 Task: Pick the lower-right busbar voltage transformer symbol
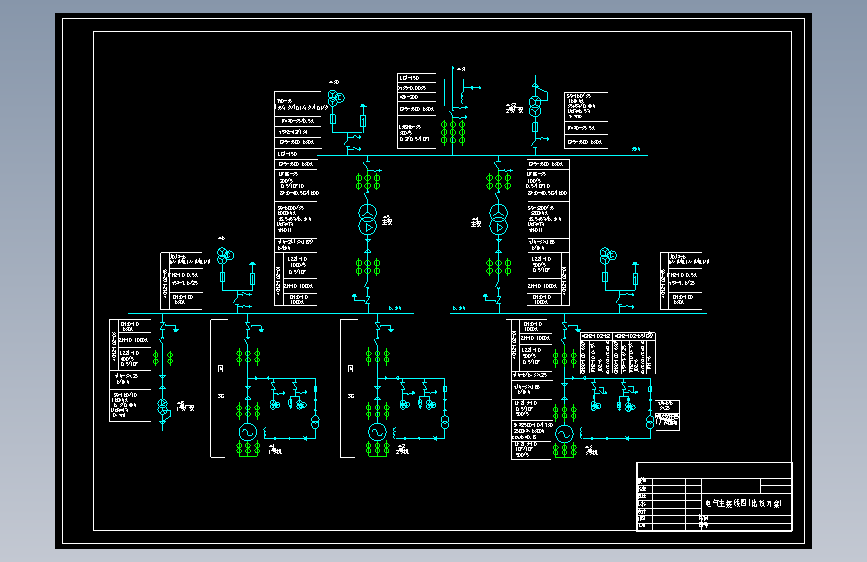[608, 256]
